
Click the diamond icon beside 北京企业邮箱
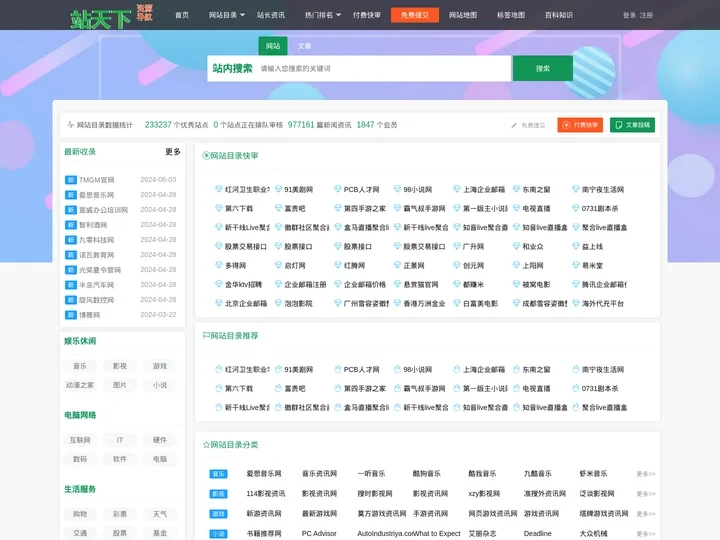coord(219,303)
